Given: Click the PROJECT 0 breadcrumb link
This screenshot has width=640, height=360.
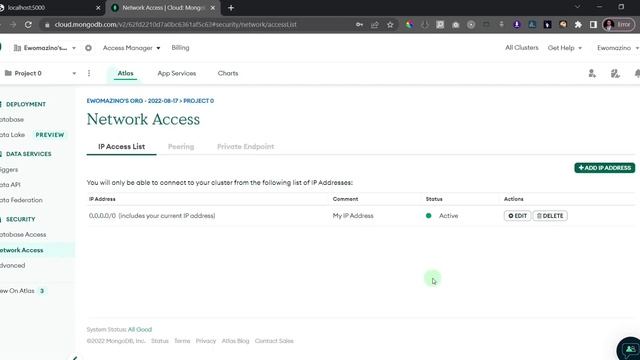Looking at the screenshot, I should 198,101.
